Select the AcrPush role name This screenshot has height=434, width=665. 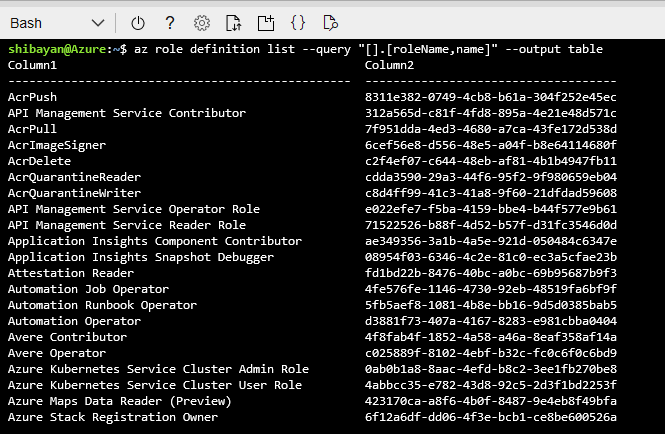(32, 97)
